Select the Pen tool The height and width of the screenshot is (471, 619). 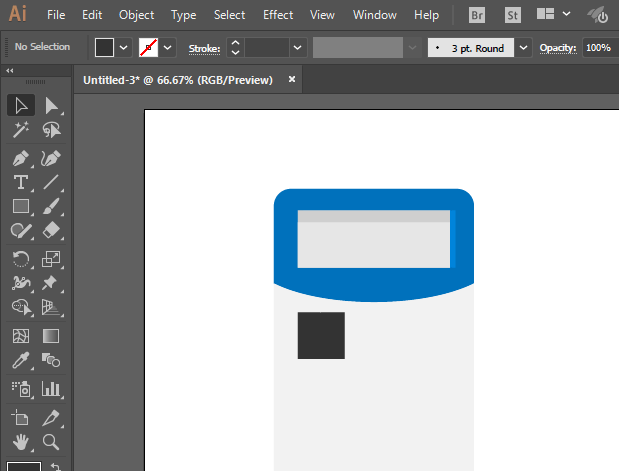[20, 158]
